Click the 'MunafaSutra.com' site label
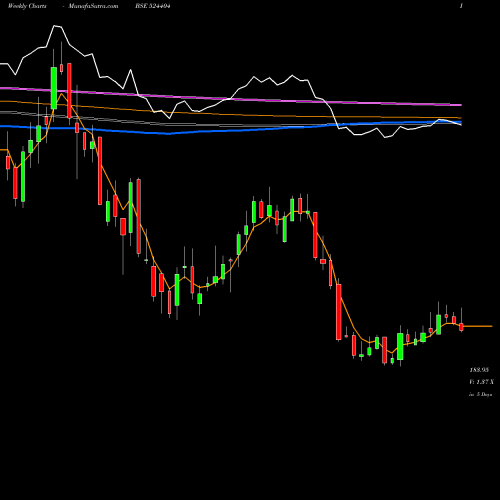This screenshot has width=500, height=500. [x=93, y=6]
